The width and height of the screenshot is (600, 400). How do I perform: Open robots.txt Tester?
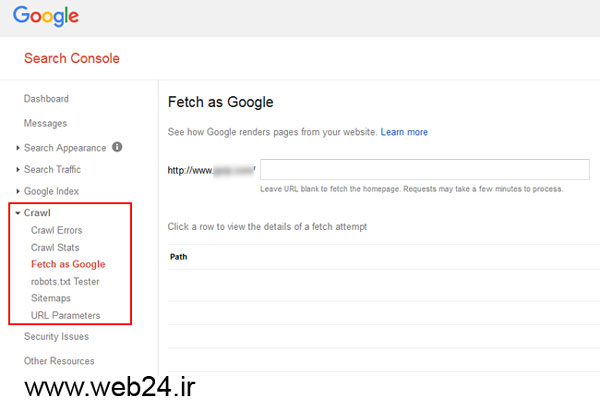pos(65,281)
